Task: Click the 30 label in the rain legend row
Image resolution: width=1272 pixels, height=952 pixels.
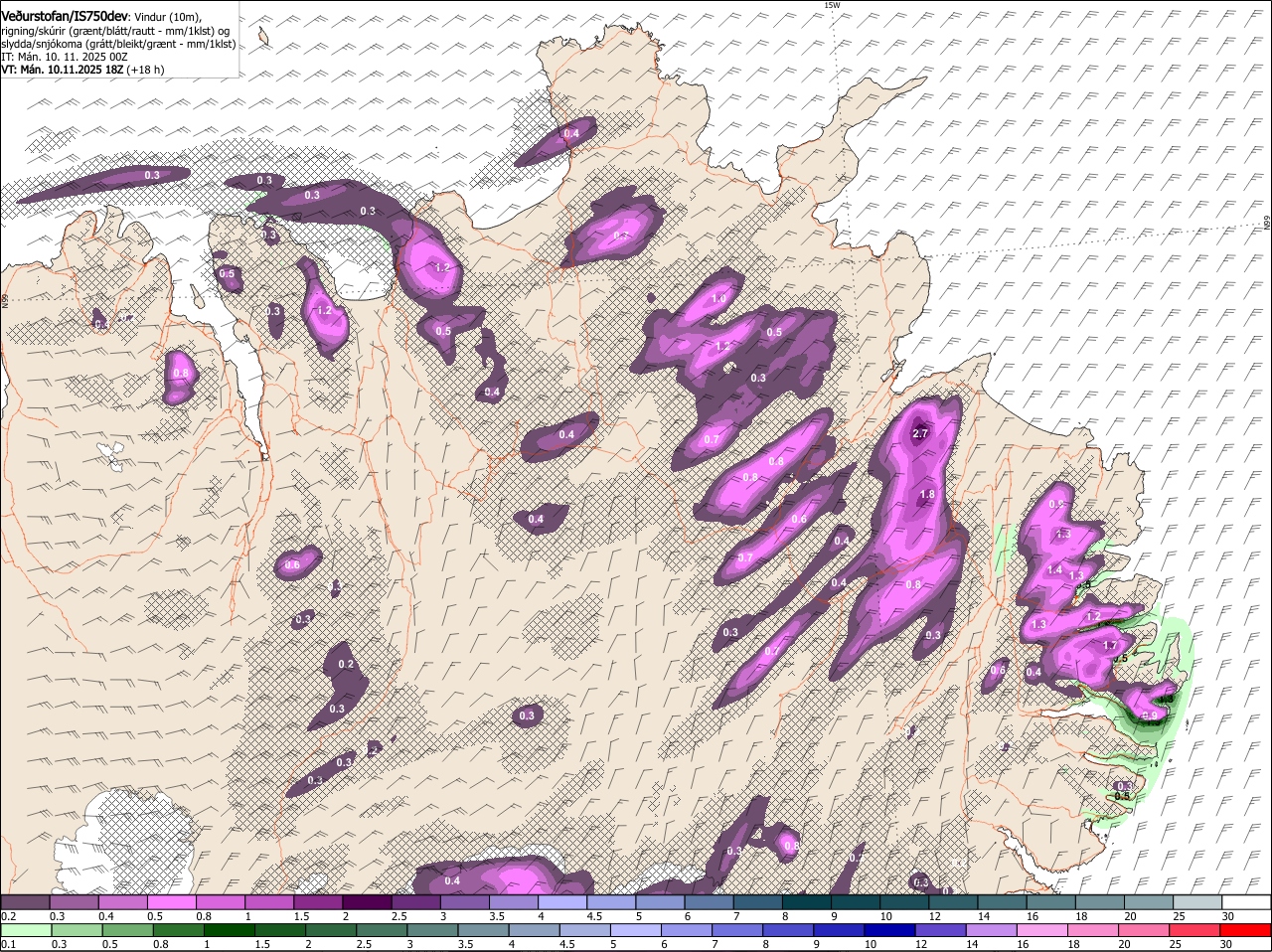Action: pos(1225,944)
